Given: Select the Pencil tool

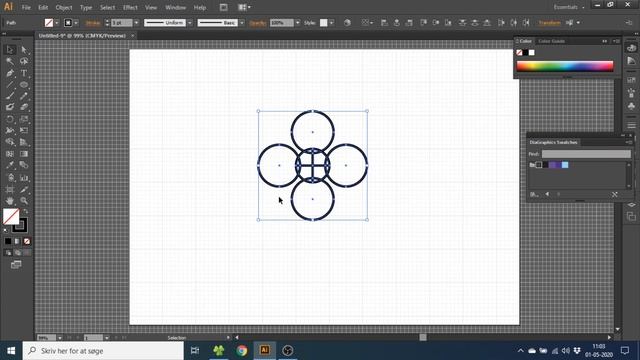Looking at the screenshot, I should click(x=24, y=96).
